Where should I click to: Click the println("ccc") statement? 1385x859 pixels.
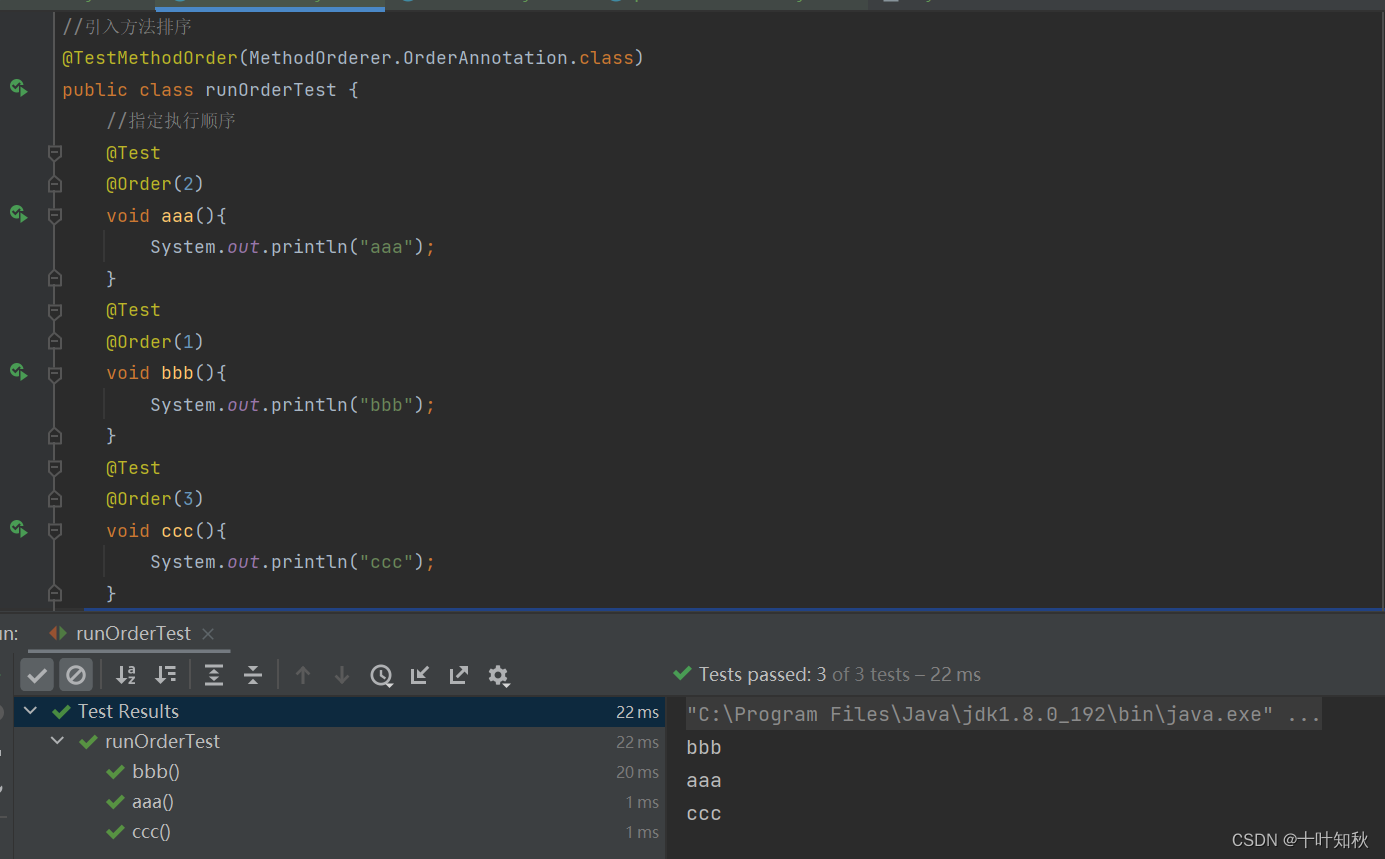coord(293,562)
